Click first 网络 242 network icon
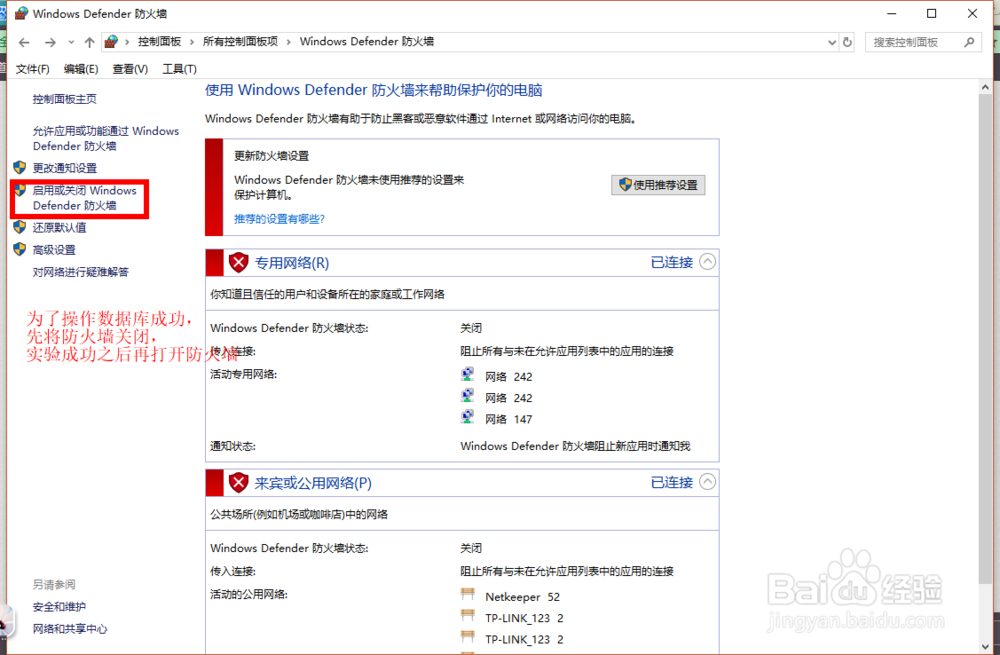This screenshot has width=1000, height=655. 467,374
